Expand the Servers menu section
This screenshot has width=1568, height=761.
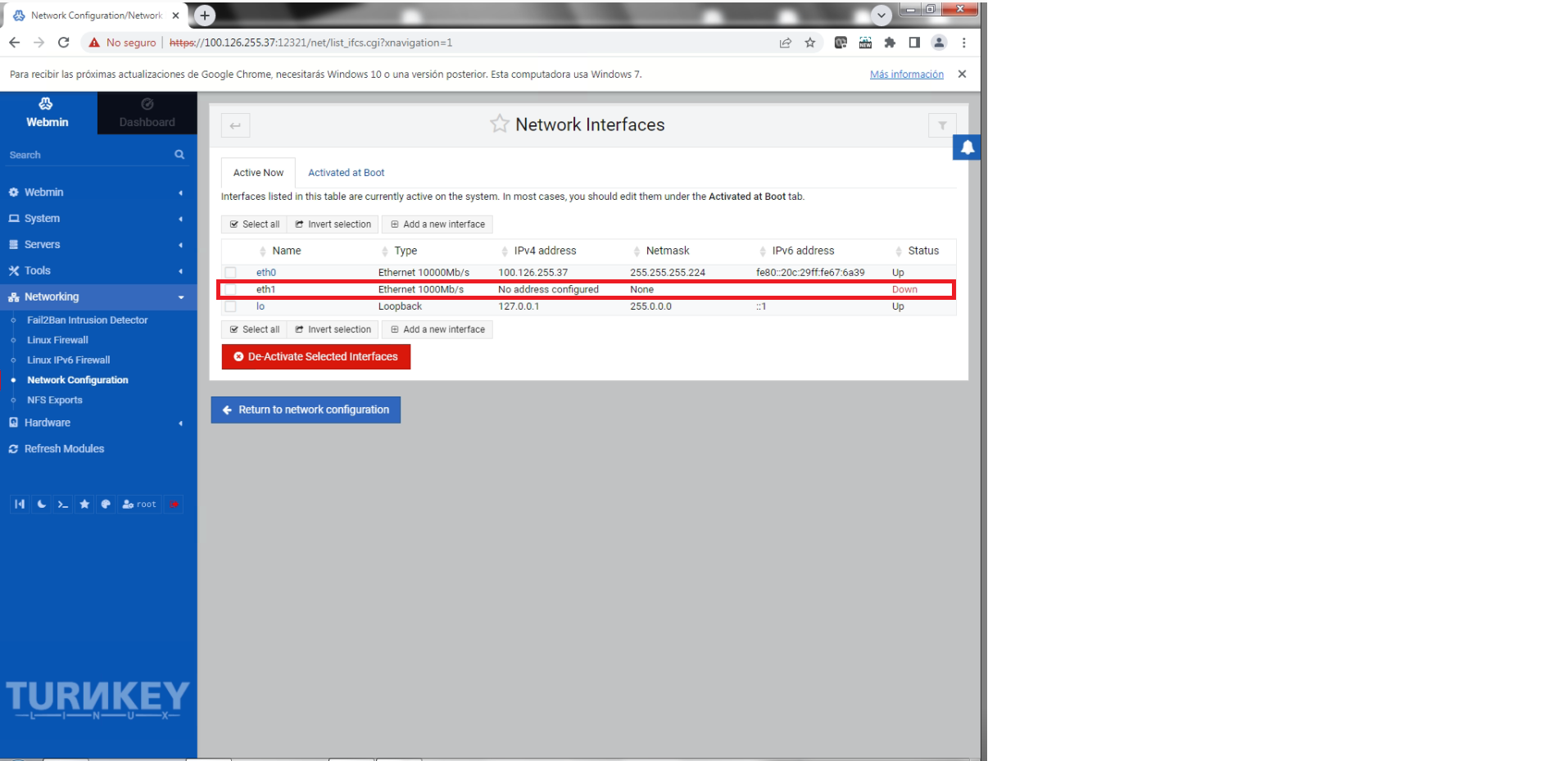[x=42, y=245]
